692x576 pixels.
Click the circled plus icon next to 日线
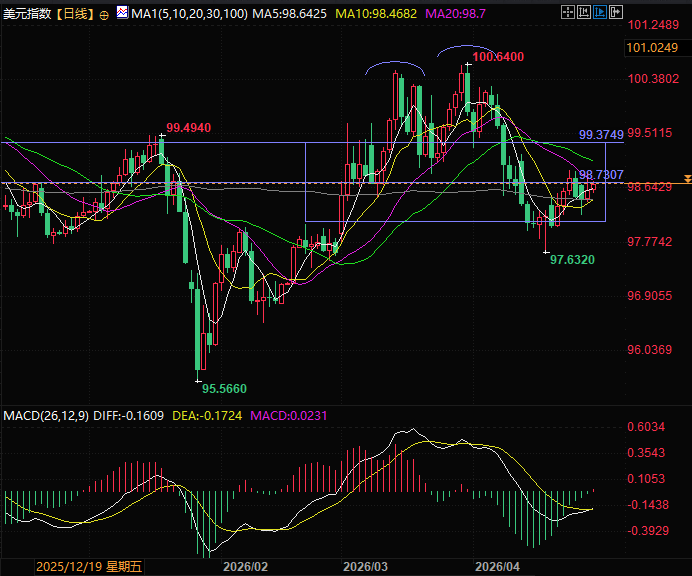104,15
